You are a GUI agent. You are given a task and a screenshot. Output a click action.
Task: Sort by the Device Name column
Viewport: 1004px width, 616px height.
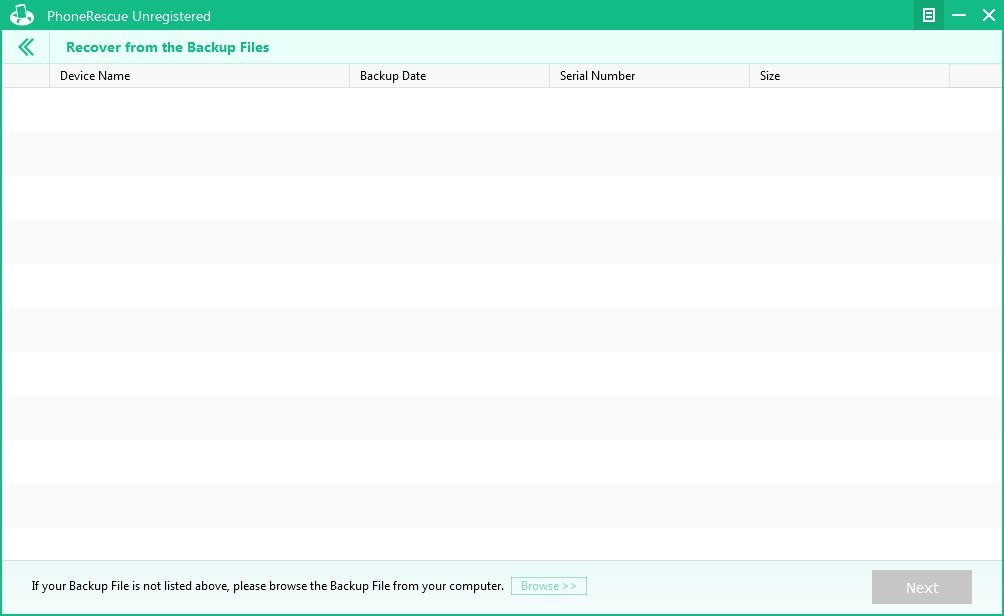[199, 76]
